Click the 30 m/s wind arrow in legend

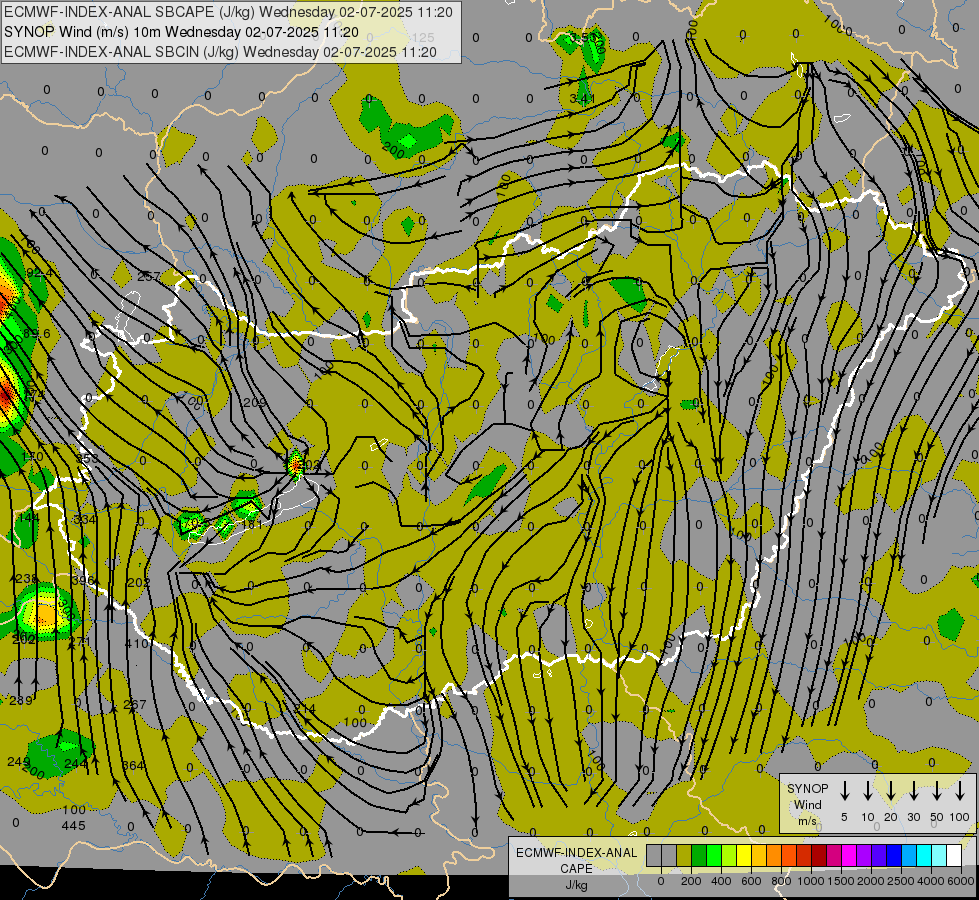(x=913, y=791)
